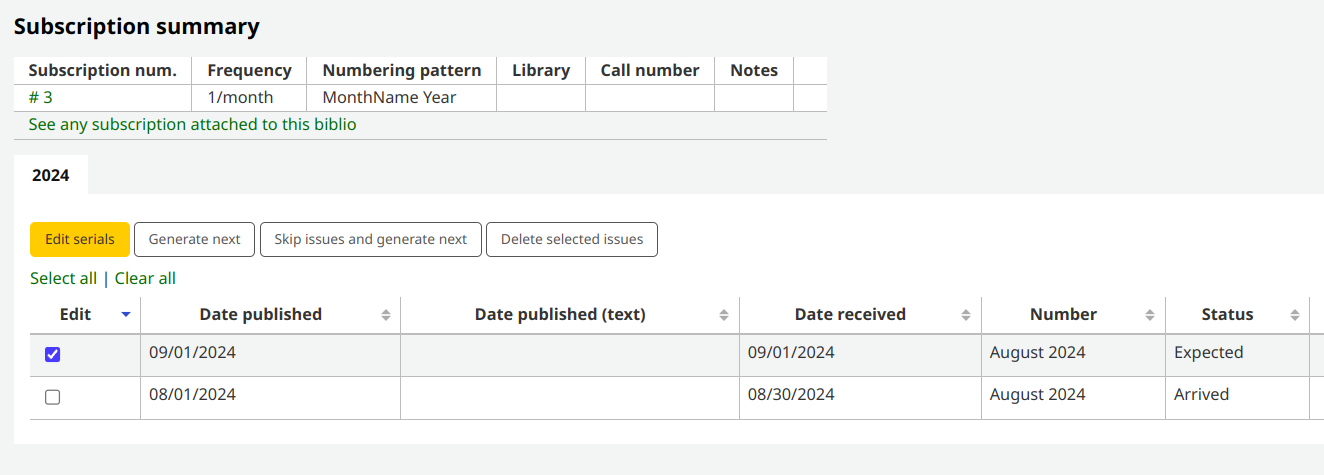Click Skip issues and generate next

(x=370, y=239)
